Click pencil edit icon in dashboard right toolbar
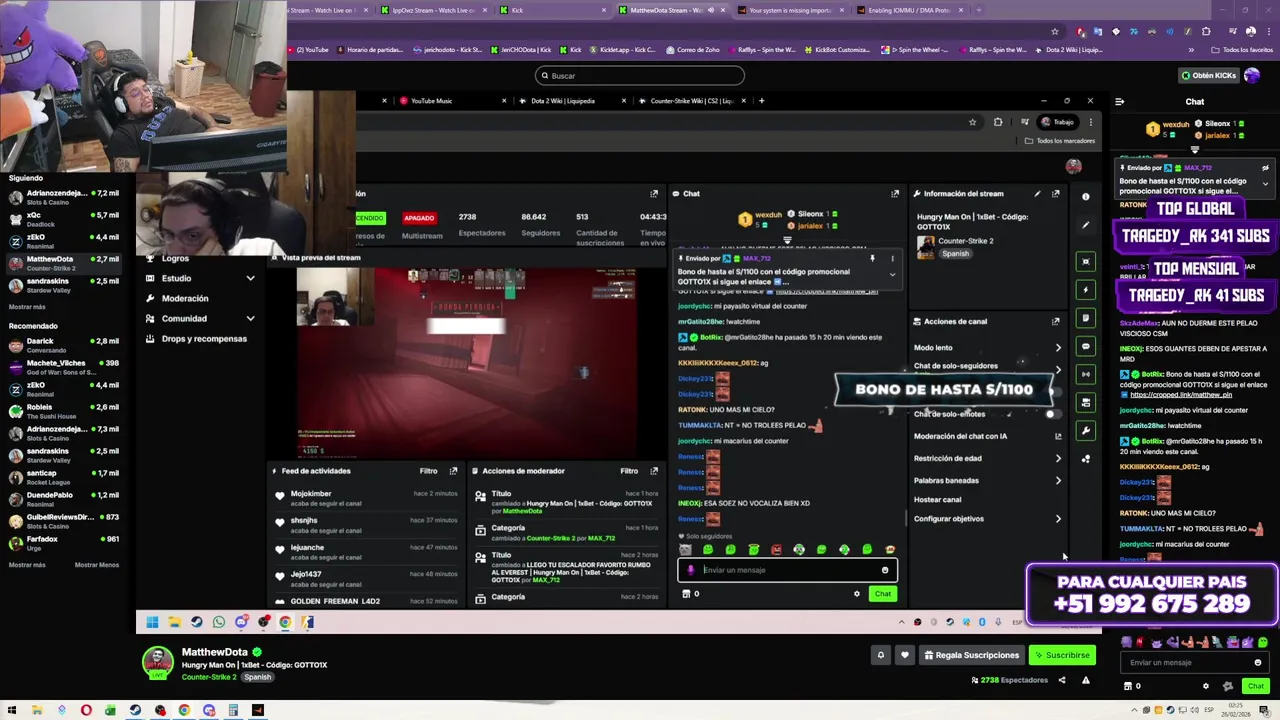 [1085, 225]
